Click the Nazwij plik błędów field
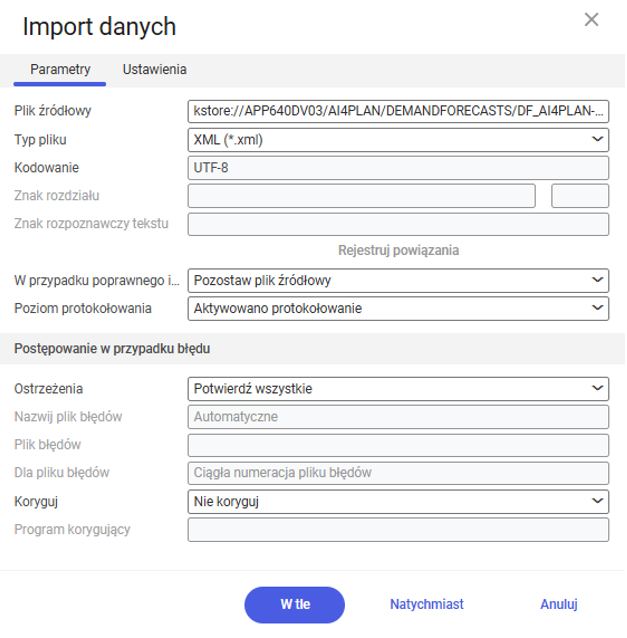The height and width of the screenshot is (638, 627). (398, 417)
